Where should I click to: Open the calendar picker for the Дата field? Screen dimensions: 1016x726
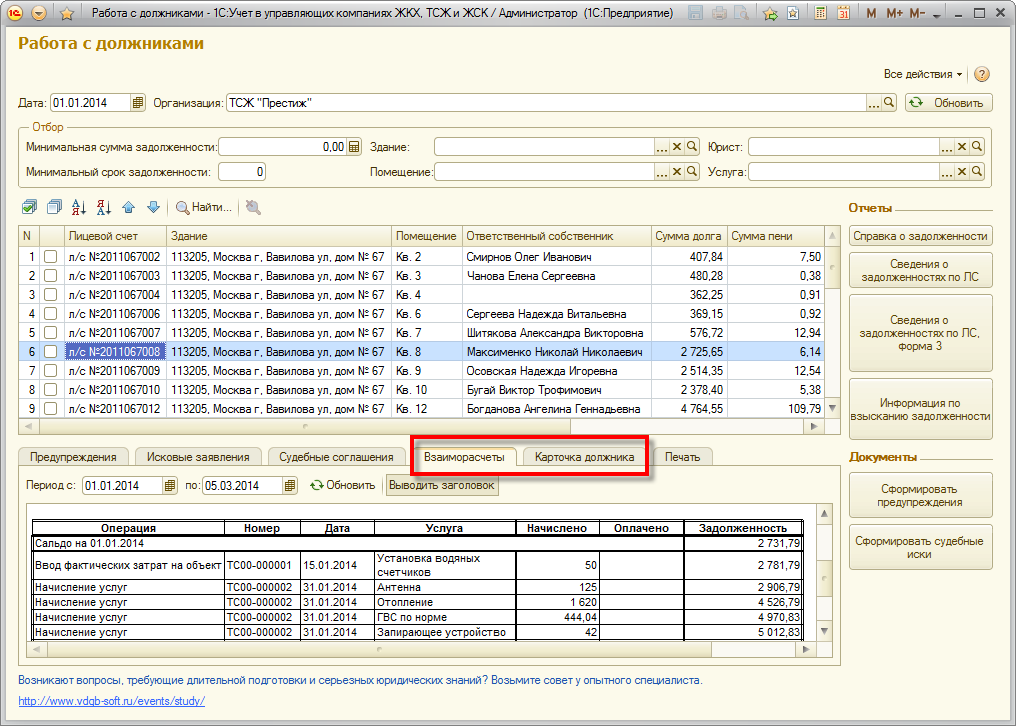coord(137,102)
